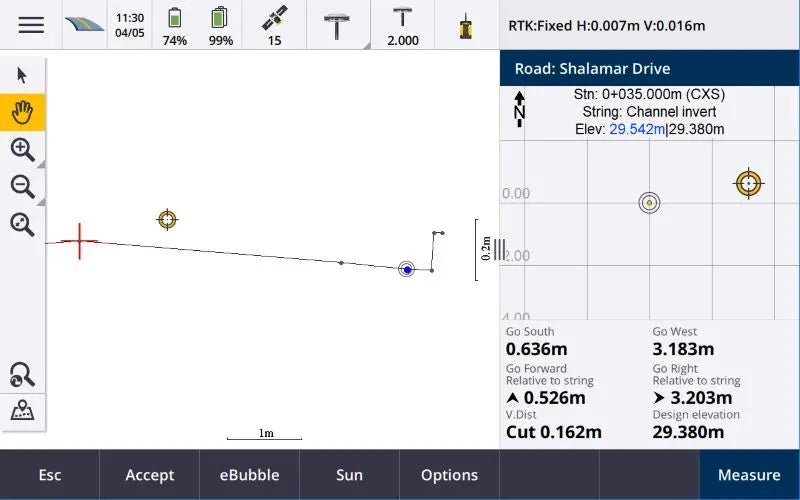Click the zoom in magnifier
This screenshot has height=500, width=800.
click(22, 150)
